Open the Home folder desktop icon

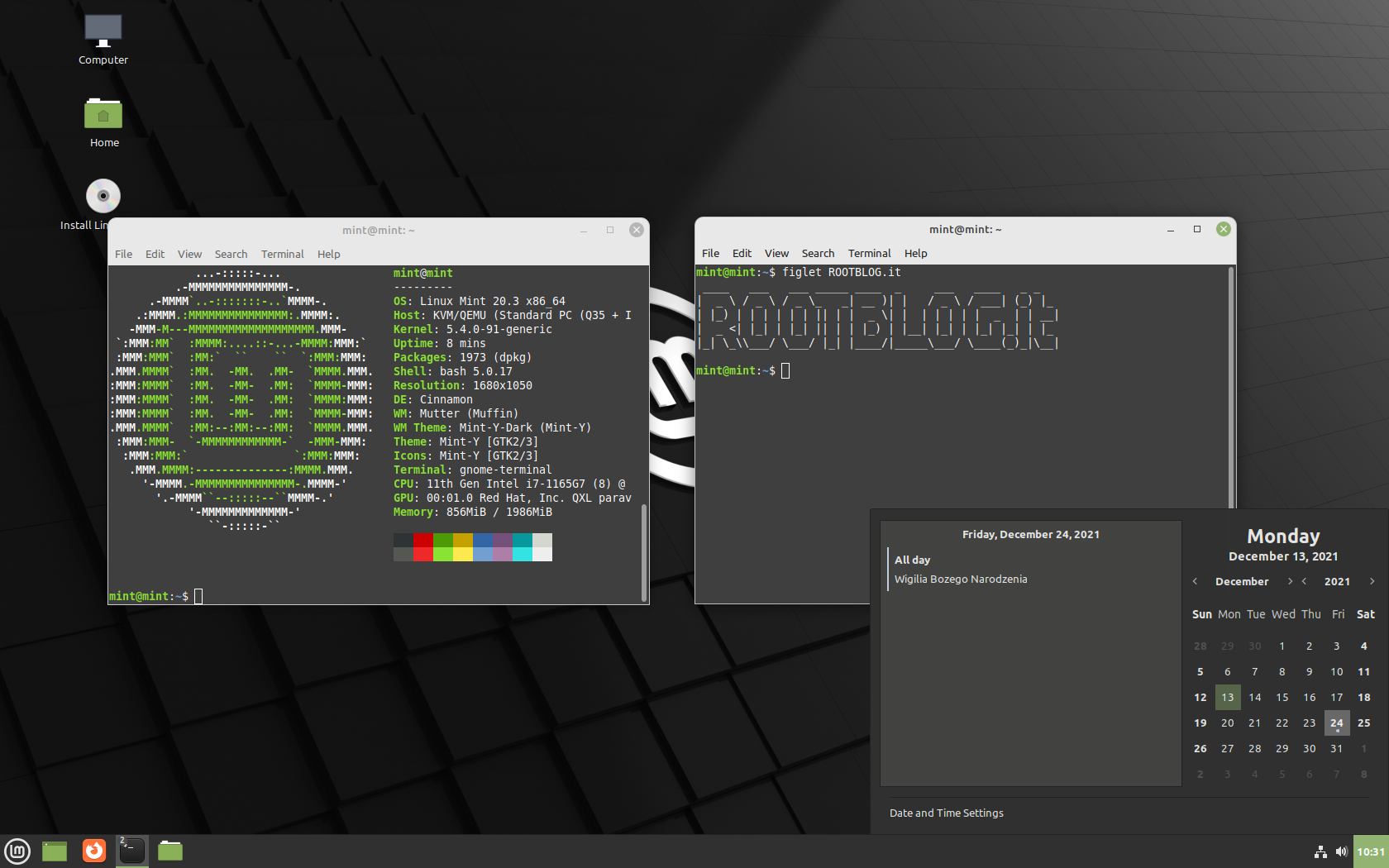point(103,116)
